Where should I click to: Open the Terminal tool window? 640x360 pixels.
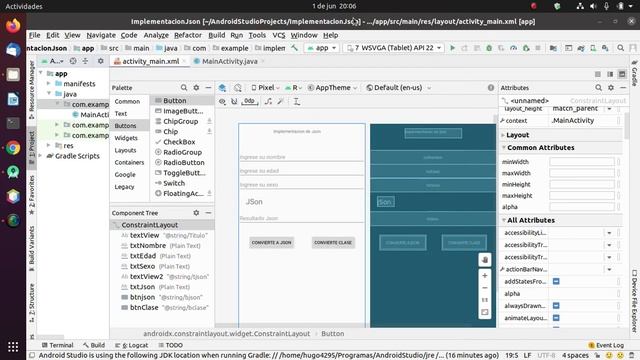[58, 345]
